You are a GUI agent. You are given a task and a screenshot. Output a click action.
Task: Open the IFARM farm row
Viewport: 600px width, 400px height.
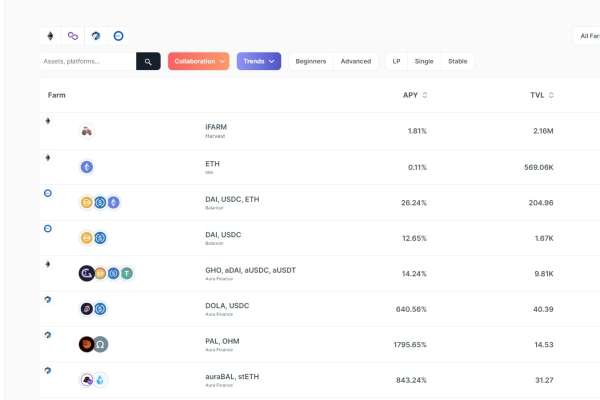(320, 131)
